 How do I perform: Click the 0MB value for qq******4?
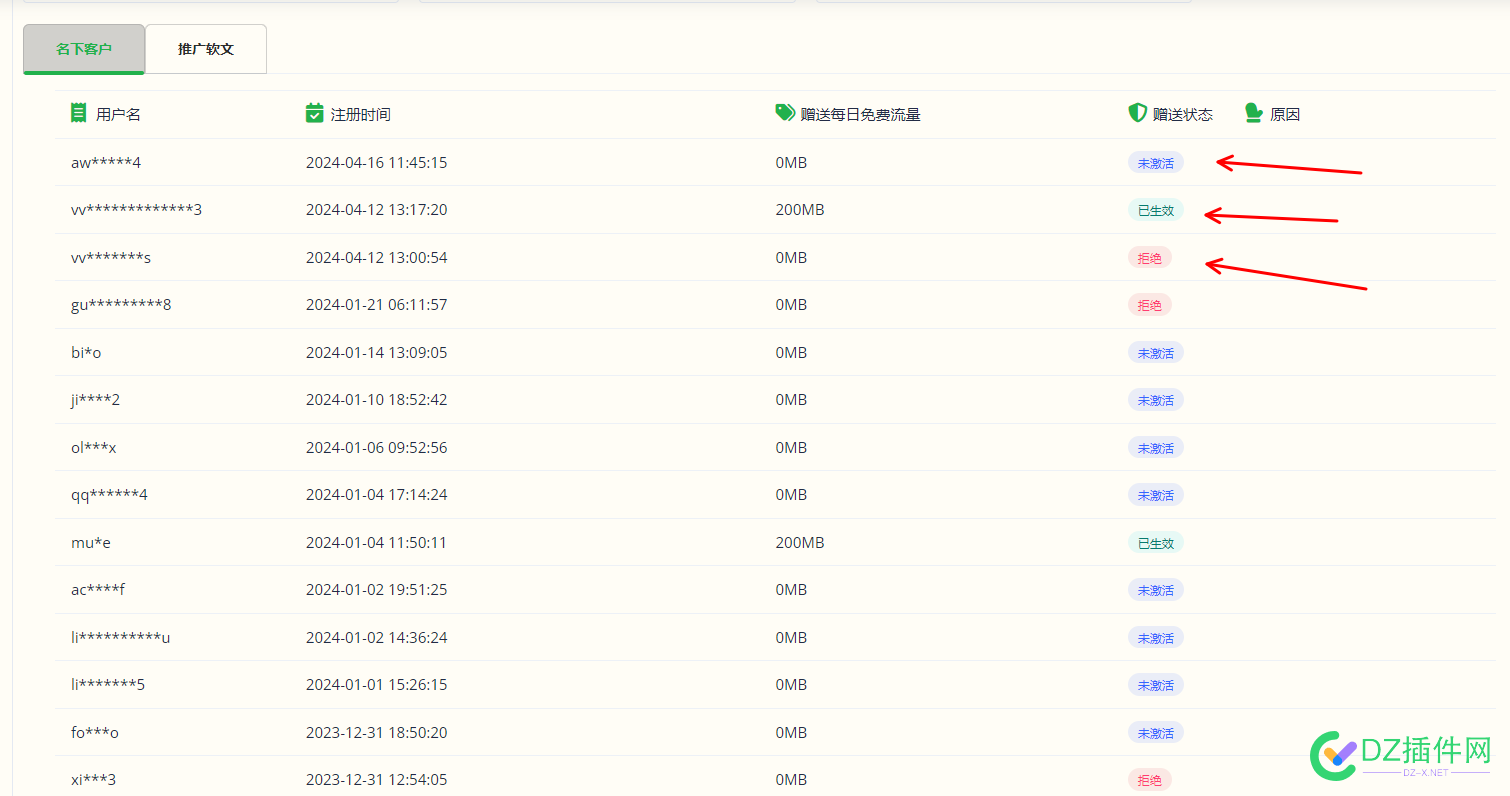pyautogui.click(x=791, y=495)
